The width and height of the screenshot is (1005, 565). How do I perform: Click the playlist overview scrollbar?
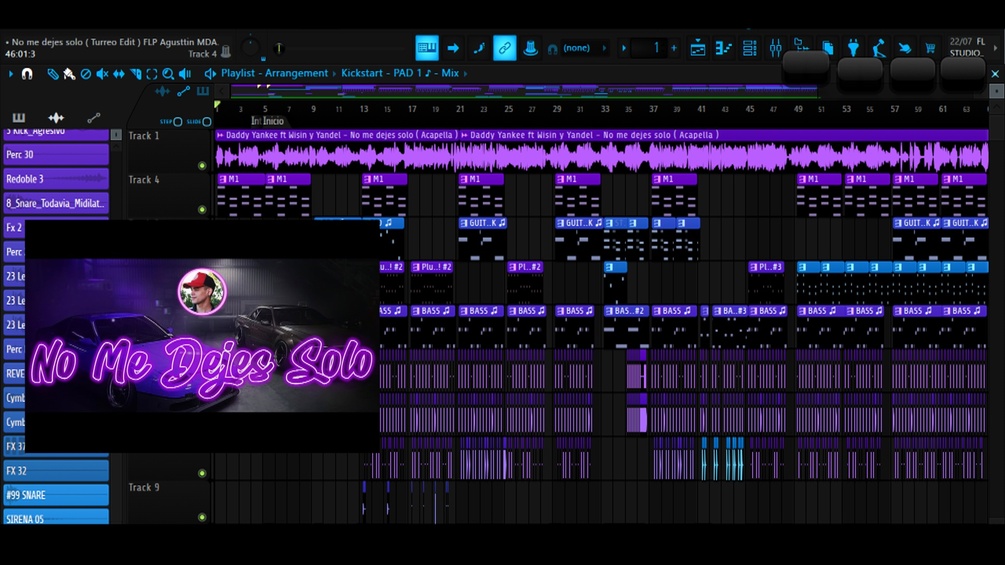coord(524,91)
